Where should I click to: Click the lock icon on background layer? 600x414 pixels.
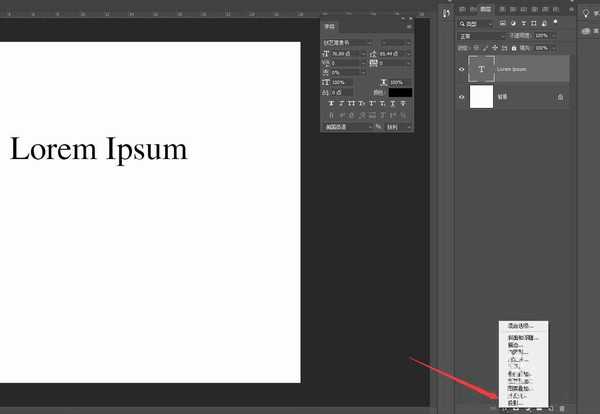[560, 97]
